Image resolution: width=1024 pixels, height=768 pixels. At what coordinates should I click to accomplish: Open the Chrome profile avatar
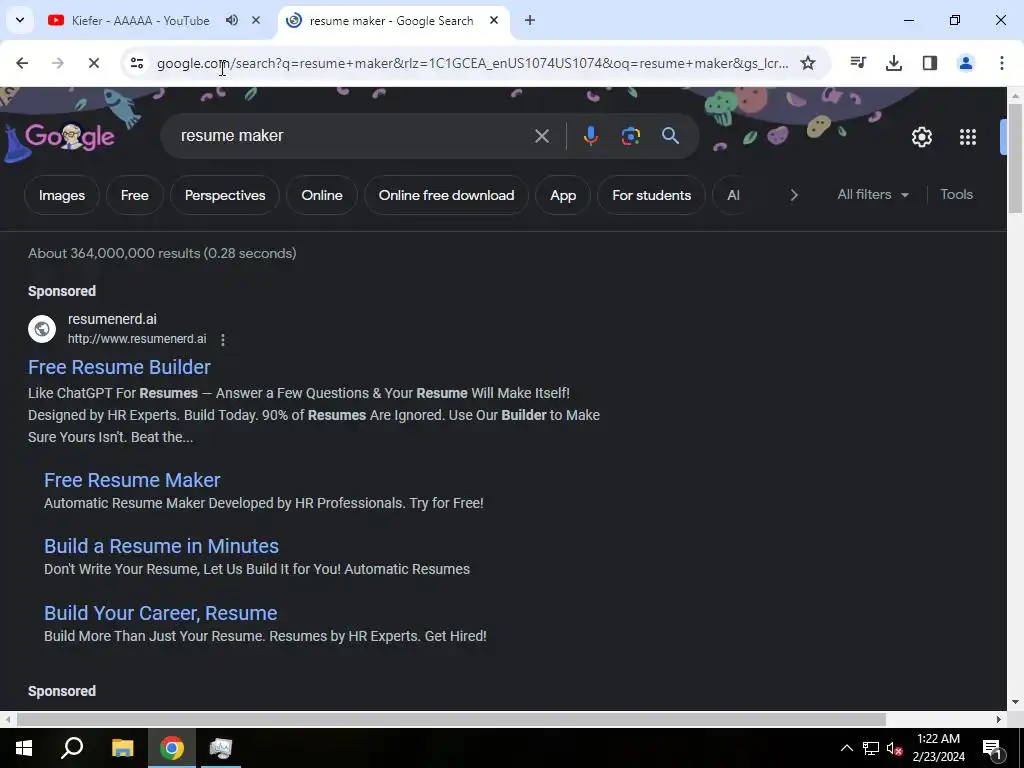(966, 63)
